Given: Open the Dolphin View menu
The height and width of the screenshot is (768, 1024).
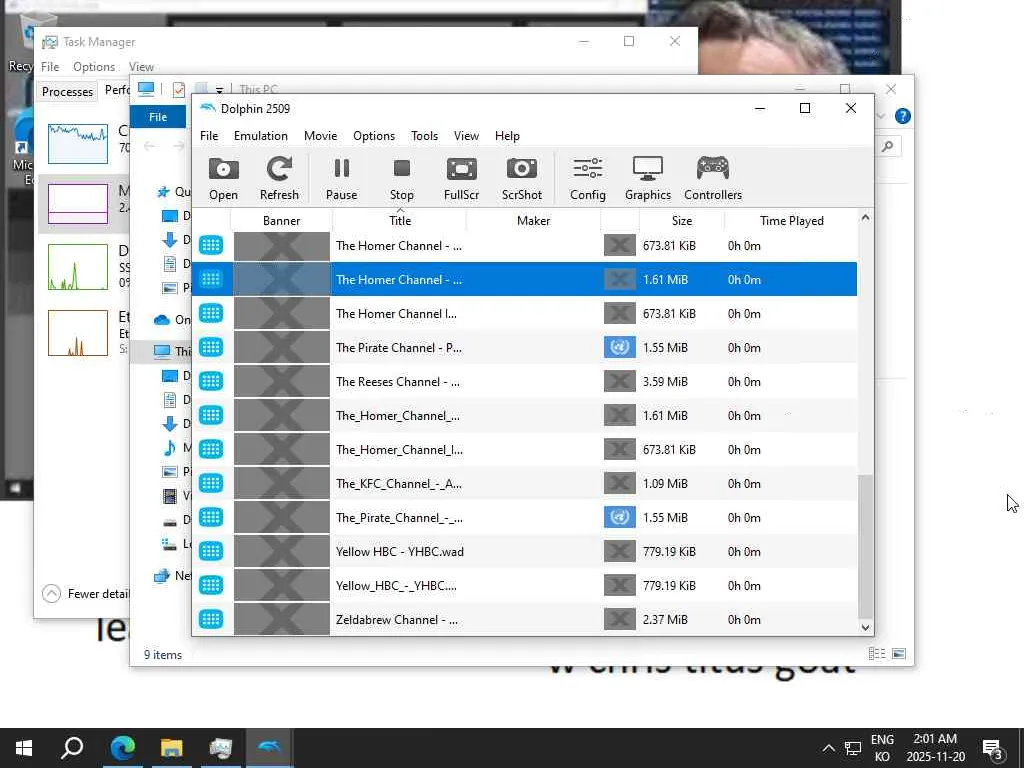Looking at the screenshot, I should click(x=466, y=136).
